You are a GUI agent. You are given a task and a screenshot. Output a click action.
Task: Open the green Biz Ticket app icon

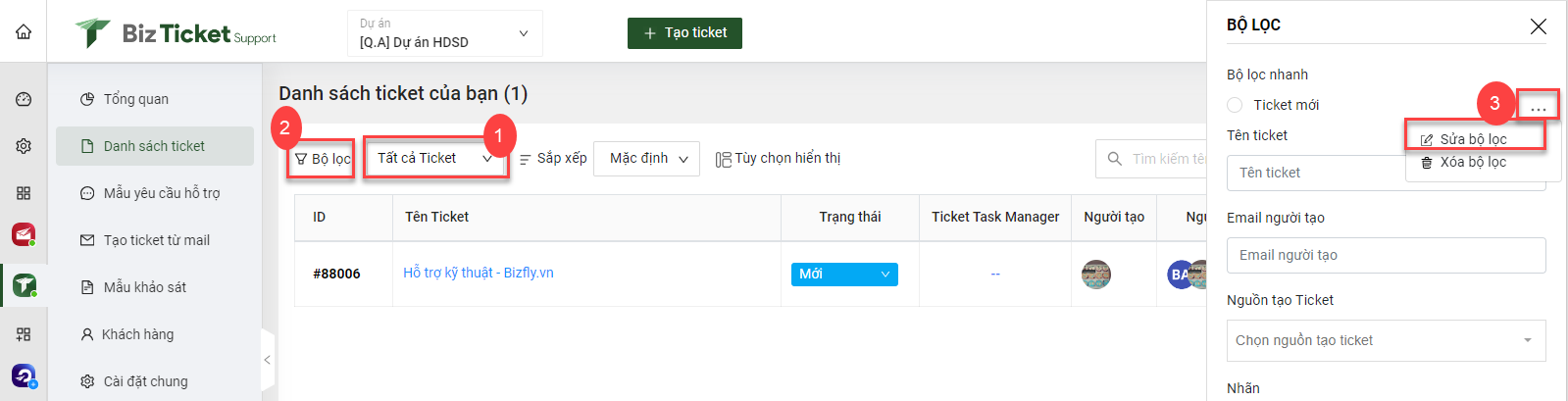coord(24,285)
